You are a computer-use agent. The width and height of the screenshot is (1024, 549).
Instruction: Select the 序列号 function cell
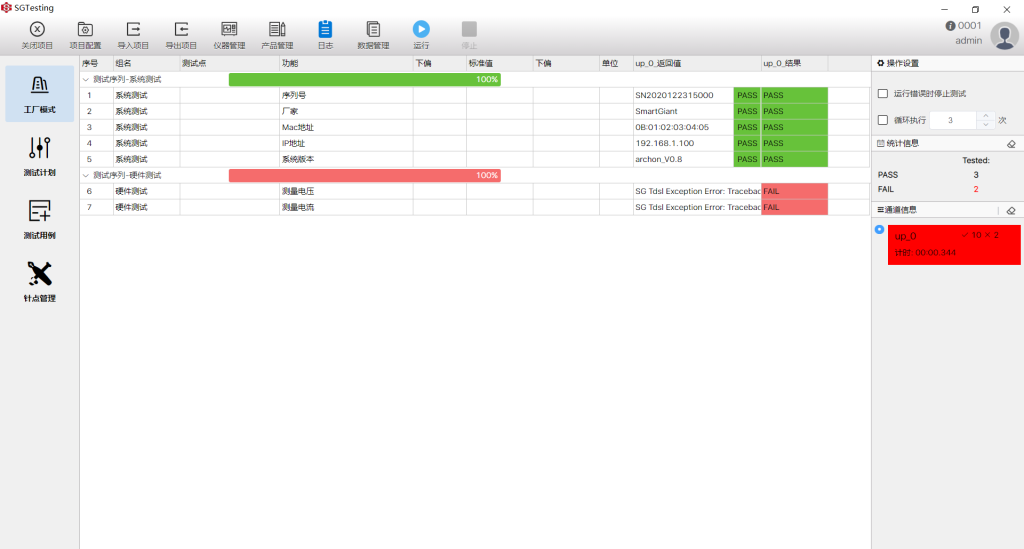346,95
